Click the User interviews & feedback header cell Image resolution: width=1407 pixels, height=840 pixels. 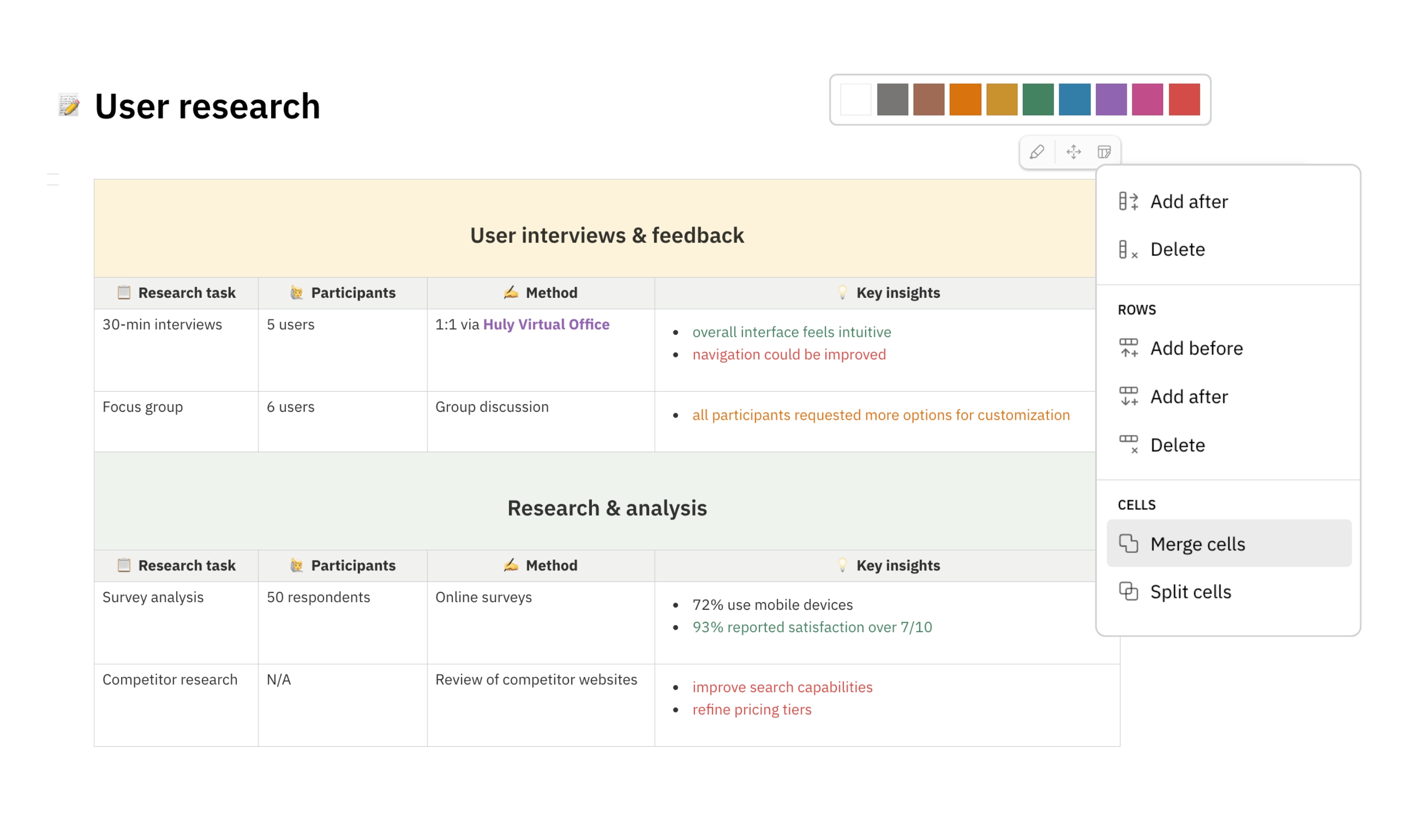coord(607,235)
